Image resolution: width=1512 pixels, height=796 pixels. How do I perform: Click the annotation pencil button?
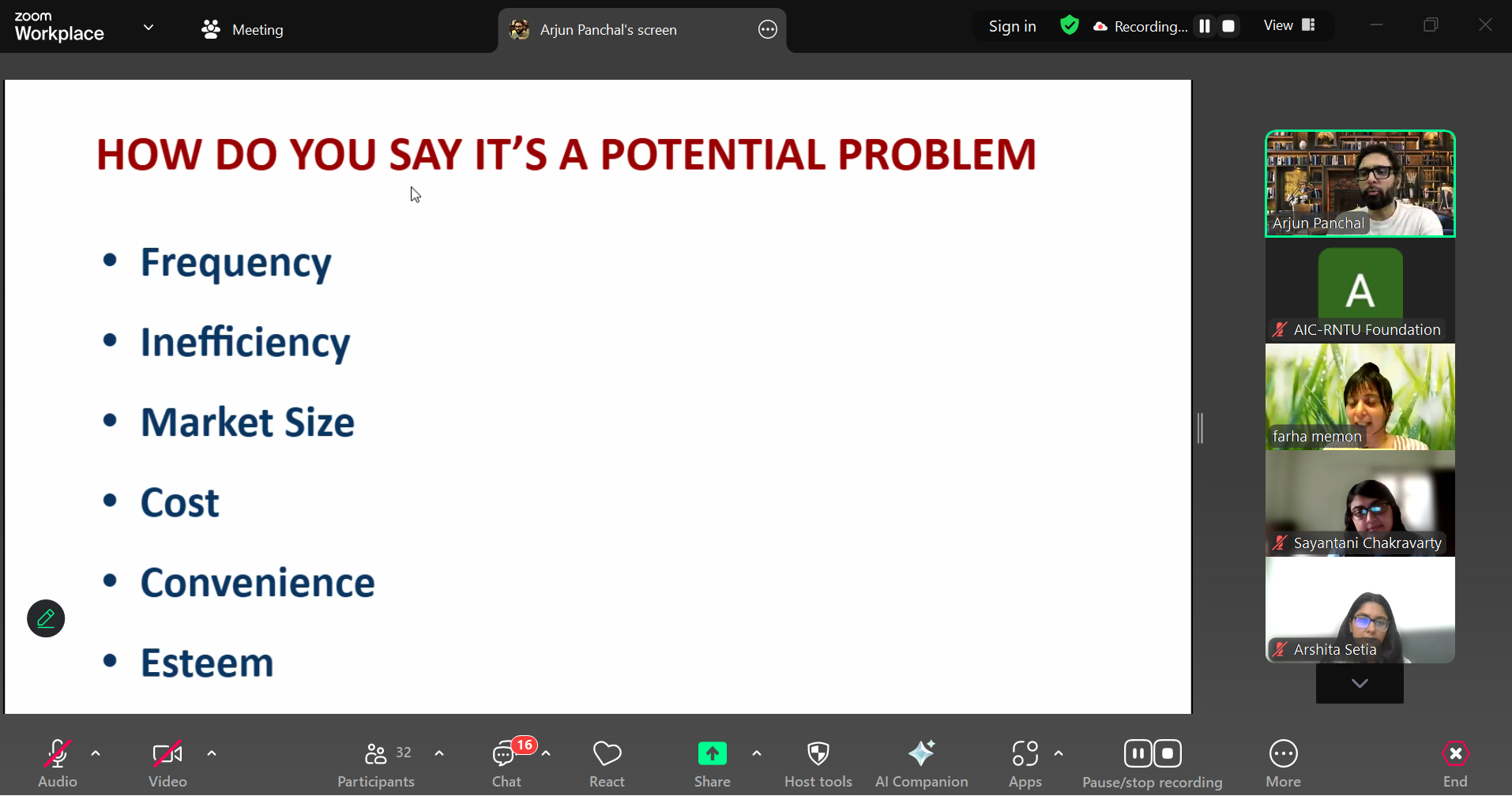pos(46,618)
